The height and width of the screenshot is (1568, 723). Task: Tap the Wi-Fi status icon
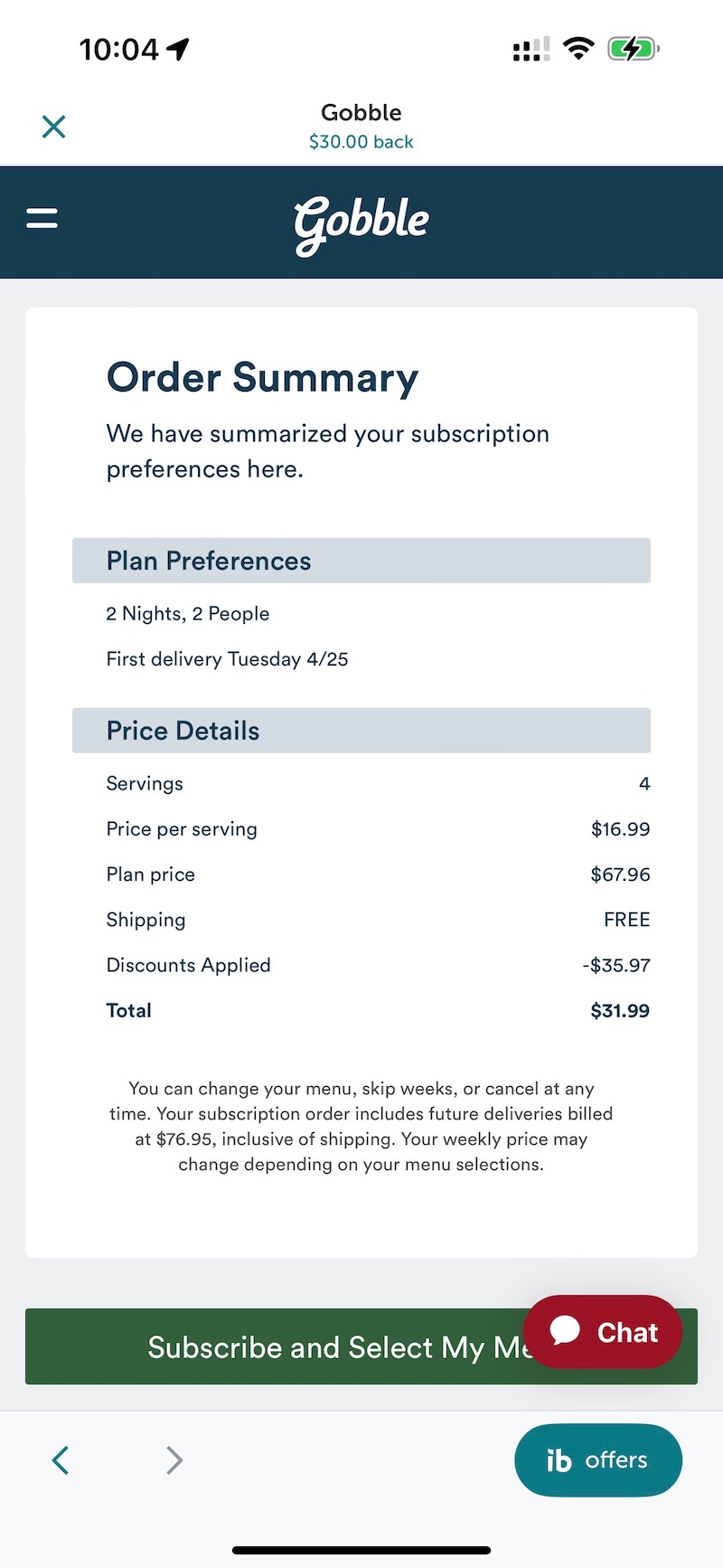click(577, 49)
